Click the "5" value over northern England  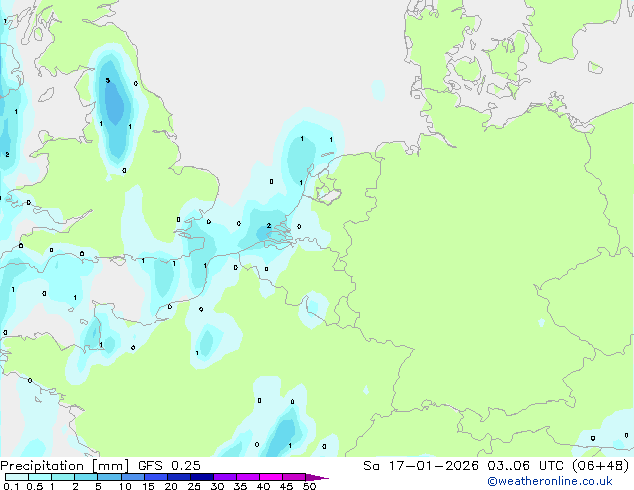[108, 80]
